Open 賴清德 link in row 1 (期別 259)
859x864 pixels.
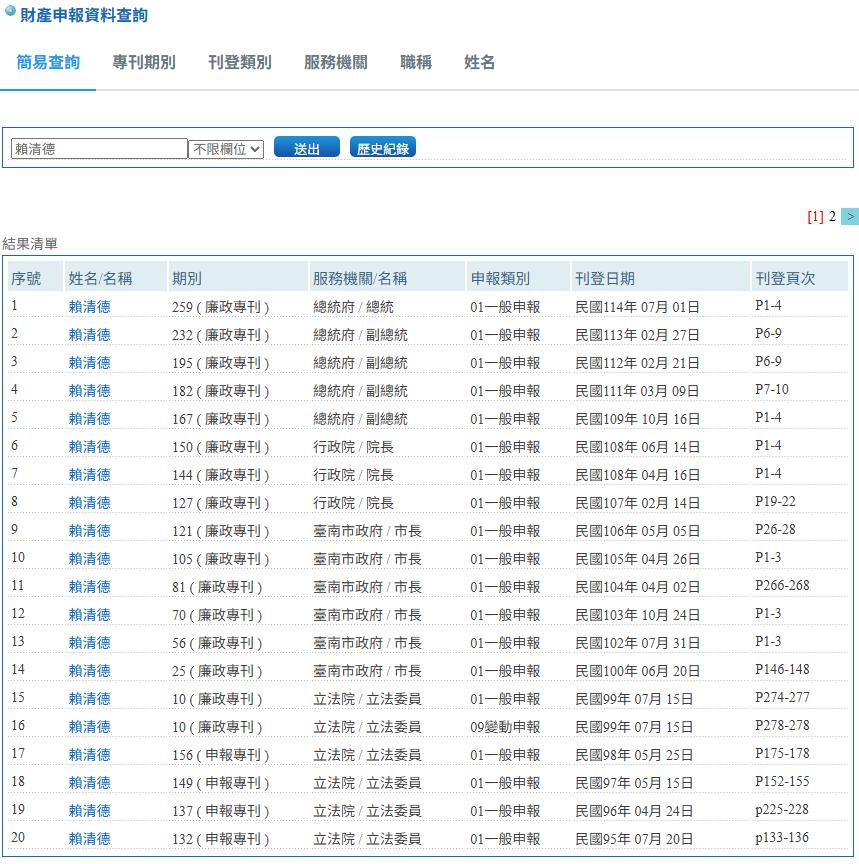coord(89,307)
